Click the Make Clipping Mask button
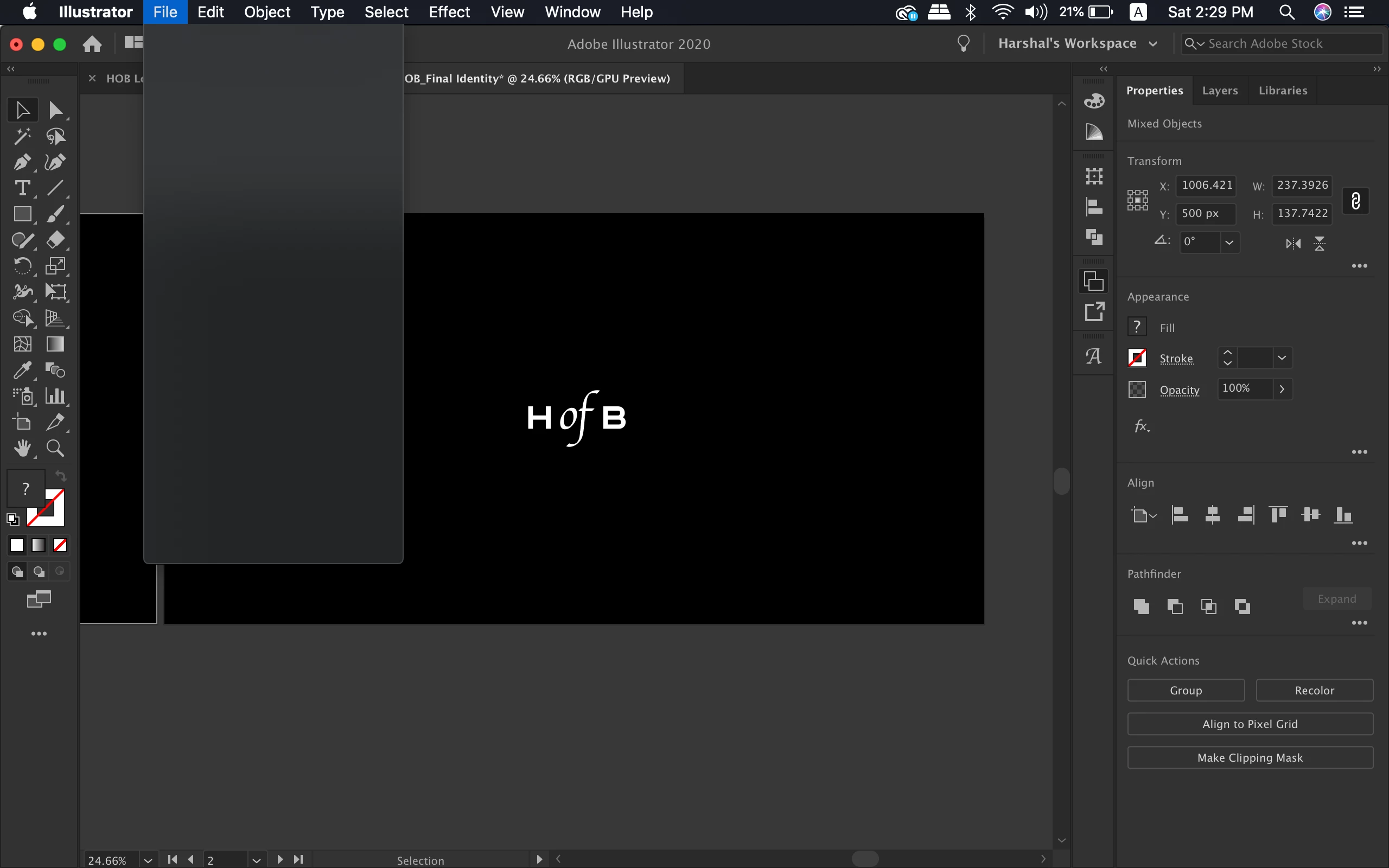Image resolution: width=1389 pixels, height=868 pixels. coord(1250,758)
